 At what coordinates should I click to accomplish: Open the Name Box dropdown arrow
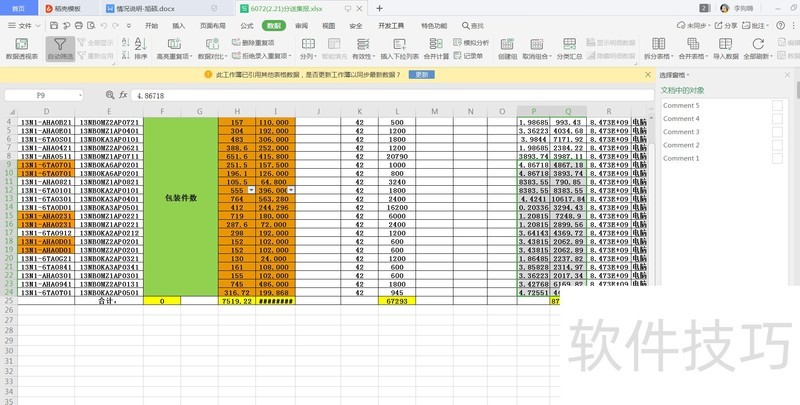(x=80, y=95)
